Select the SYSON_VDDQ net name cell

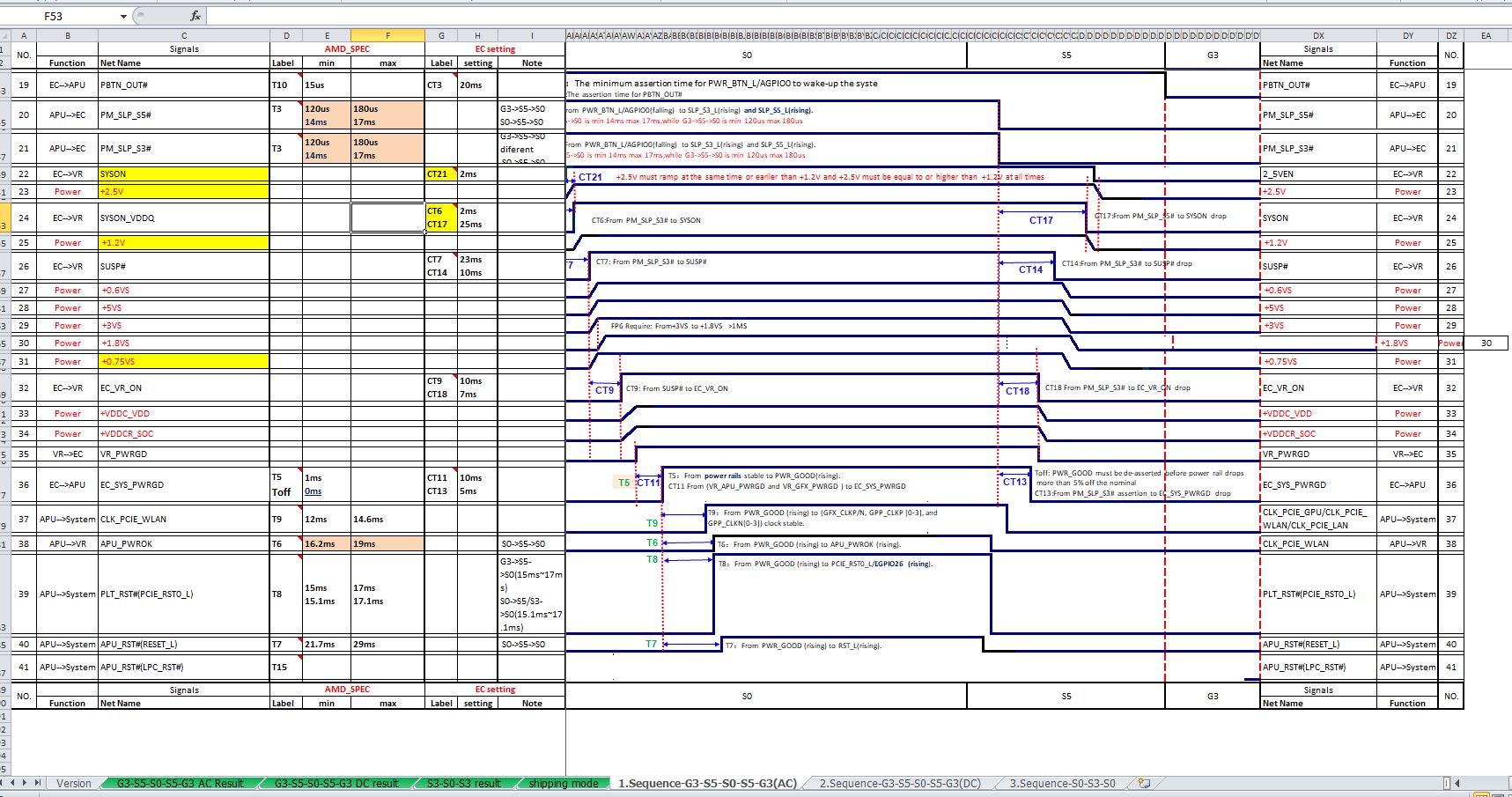tap(184, 218)
